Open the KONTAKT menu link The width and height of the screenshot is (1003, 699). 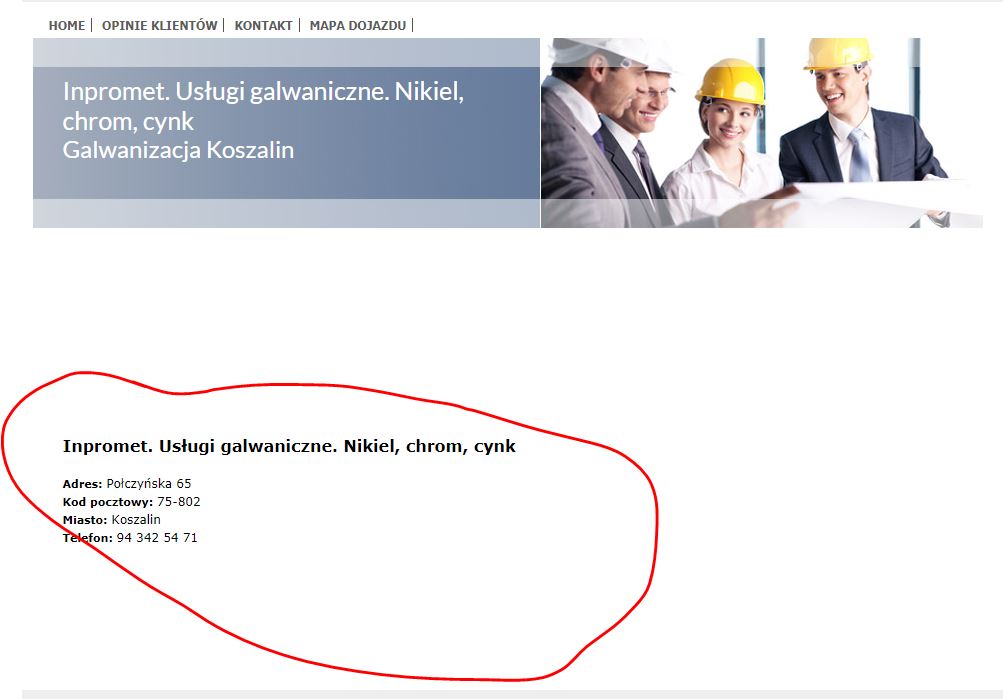pos(263,25)
